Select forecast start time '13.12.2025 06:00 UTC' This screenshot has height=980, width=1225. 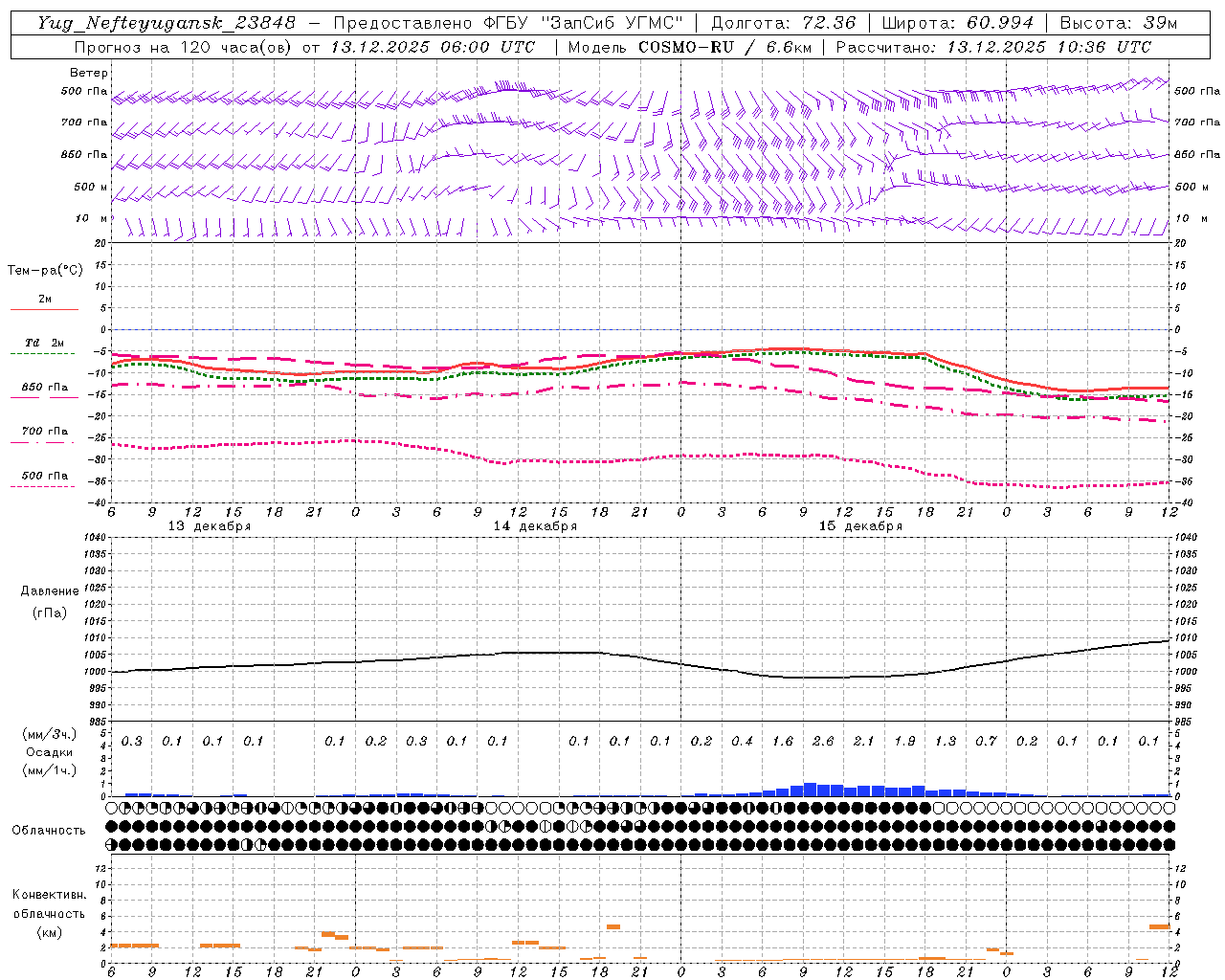point(432,47)
